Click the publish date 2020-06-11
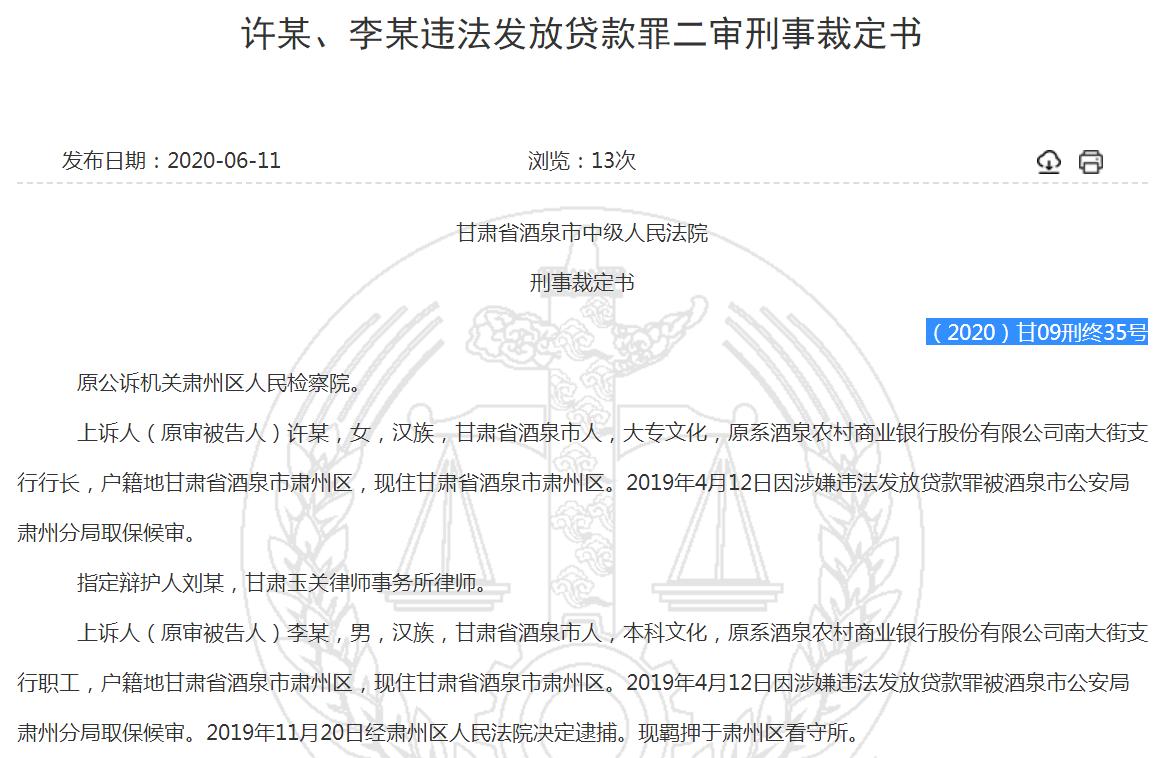Image resolution: width=1175 pixels, height=758 pixels. coord(224,161)
